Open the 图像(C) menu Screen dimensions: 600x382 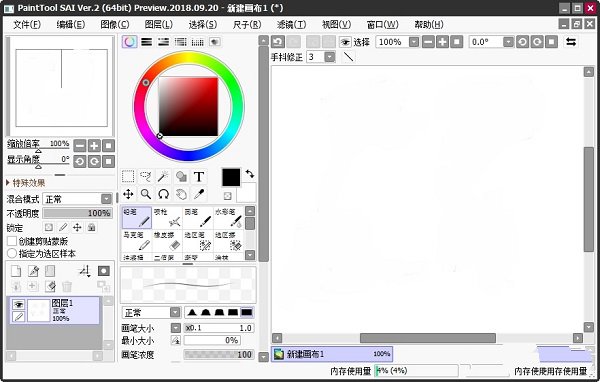pyautogui.click(x=115, y=24)
